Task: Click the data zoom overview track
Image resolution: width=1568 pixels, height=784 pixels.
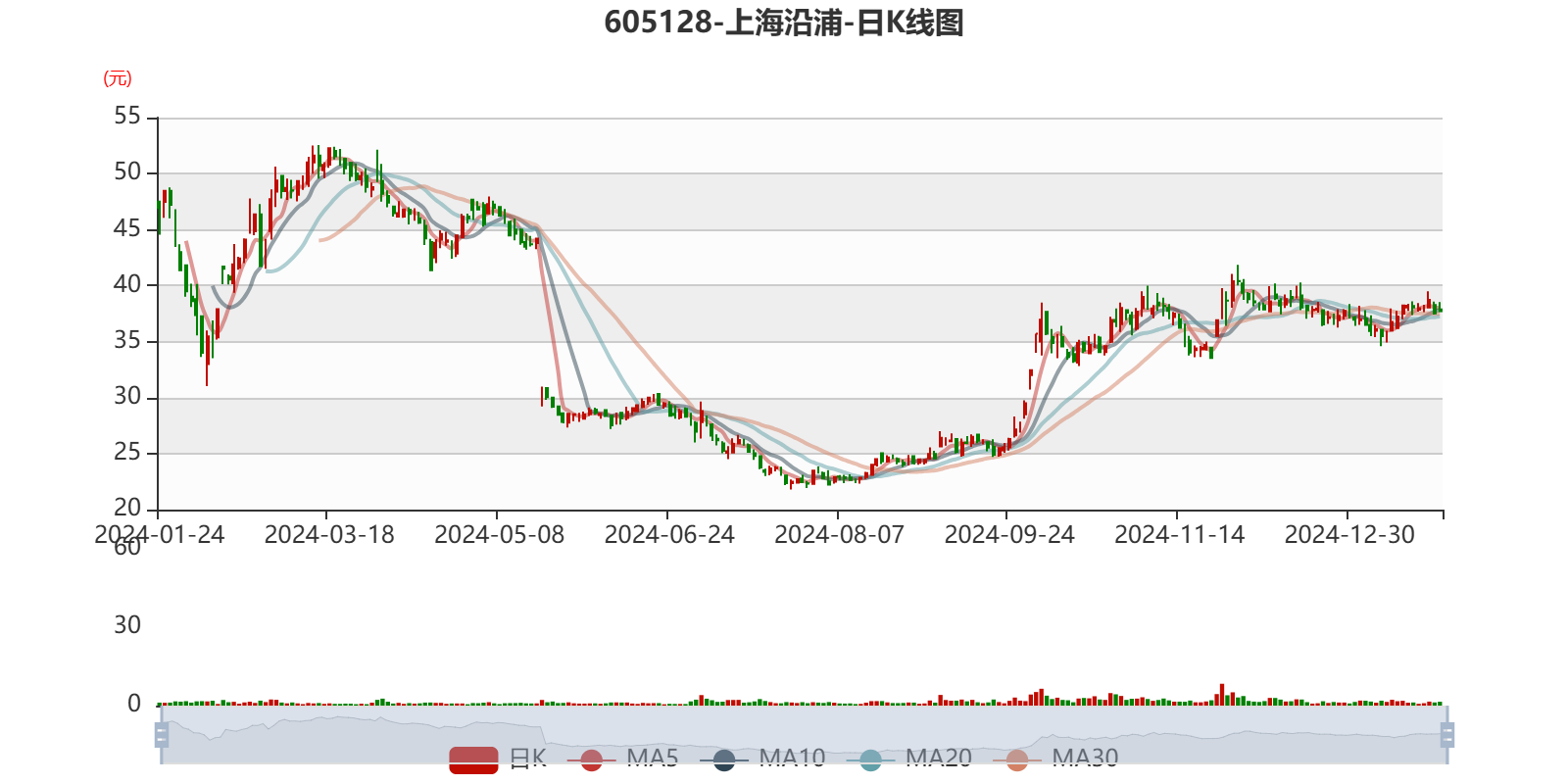Action: (x=804, y=735)
